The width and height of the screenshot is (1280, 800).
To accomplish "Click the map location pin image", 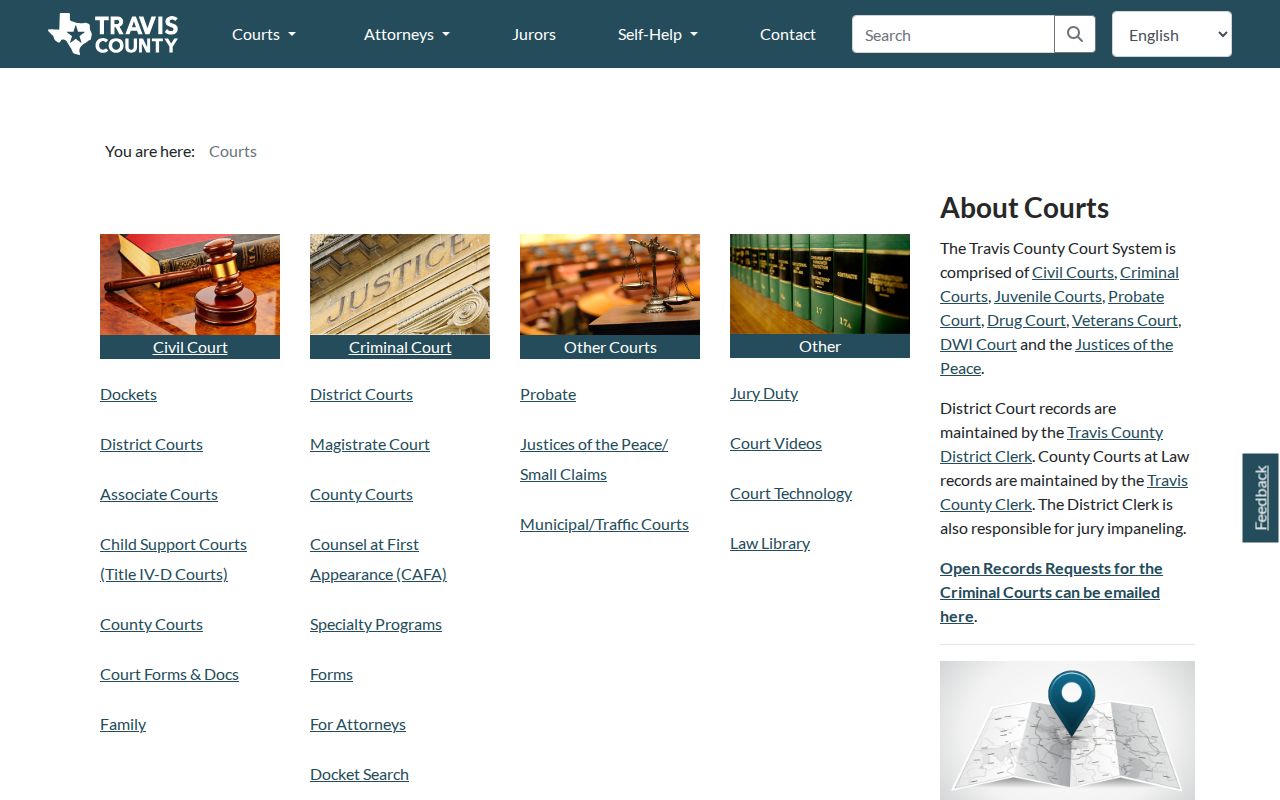I will coord(1067,730).
